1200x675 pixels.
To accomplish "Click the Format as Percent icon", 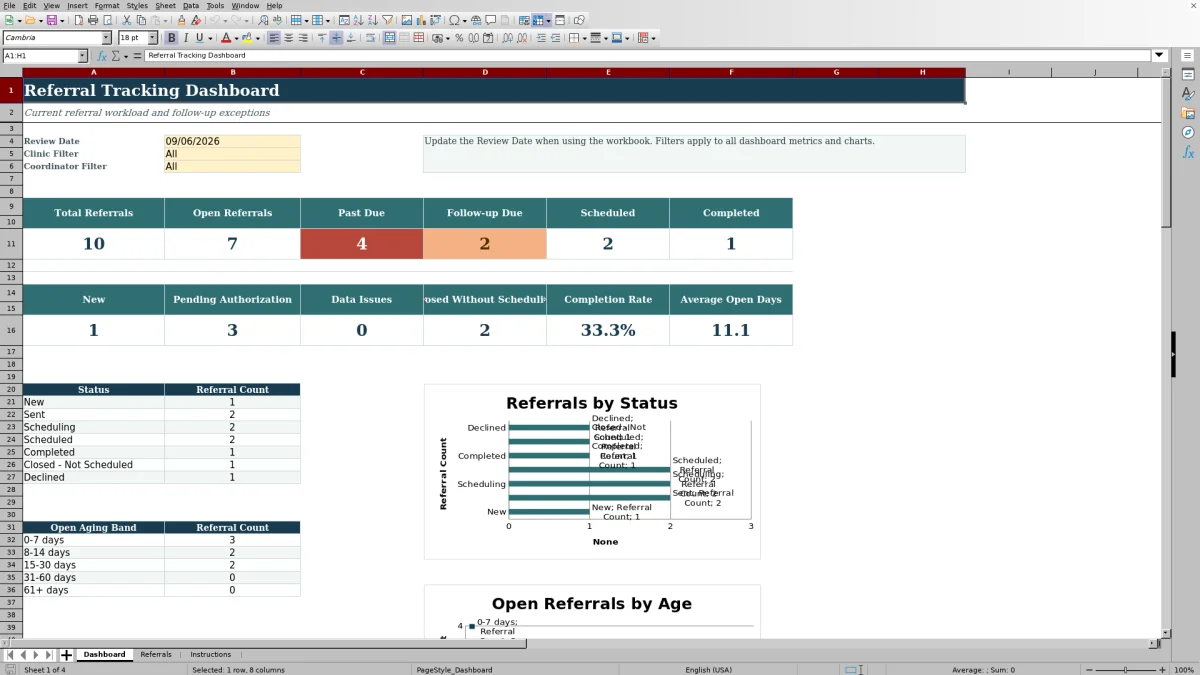I will (459, 38).
